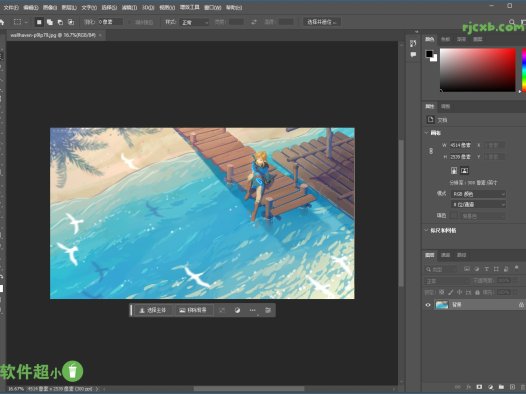The width and height of the screenshot is (526, 394).
Task: Open the RGB color mode dropdown
Action: click(478, 194)
